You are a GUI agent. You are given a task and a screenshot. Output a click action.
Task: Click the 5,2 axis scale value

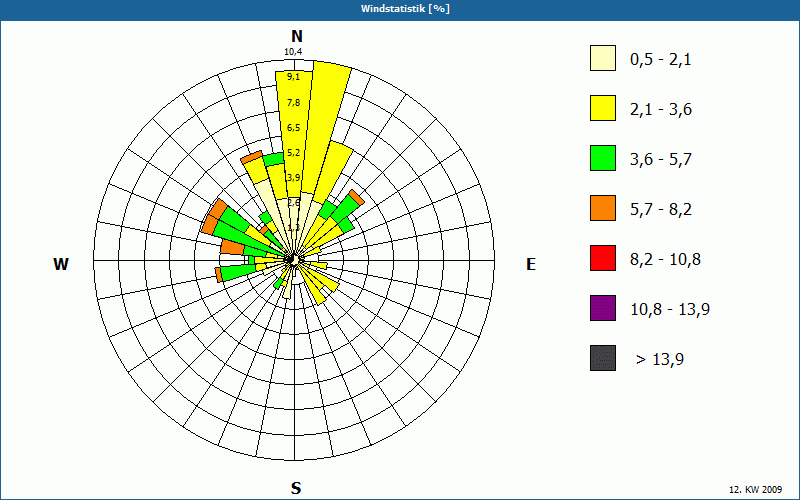tap(293, 153)
